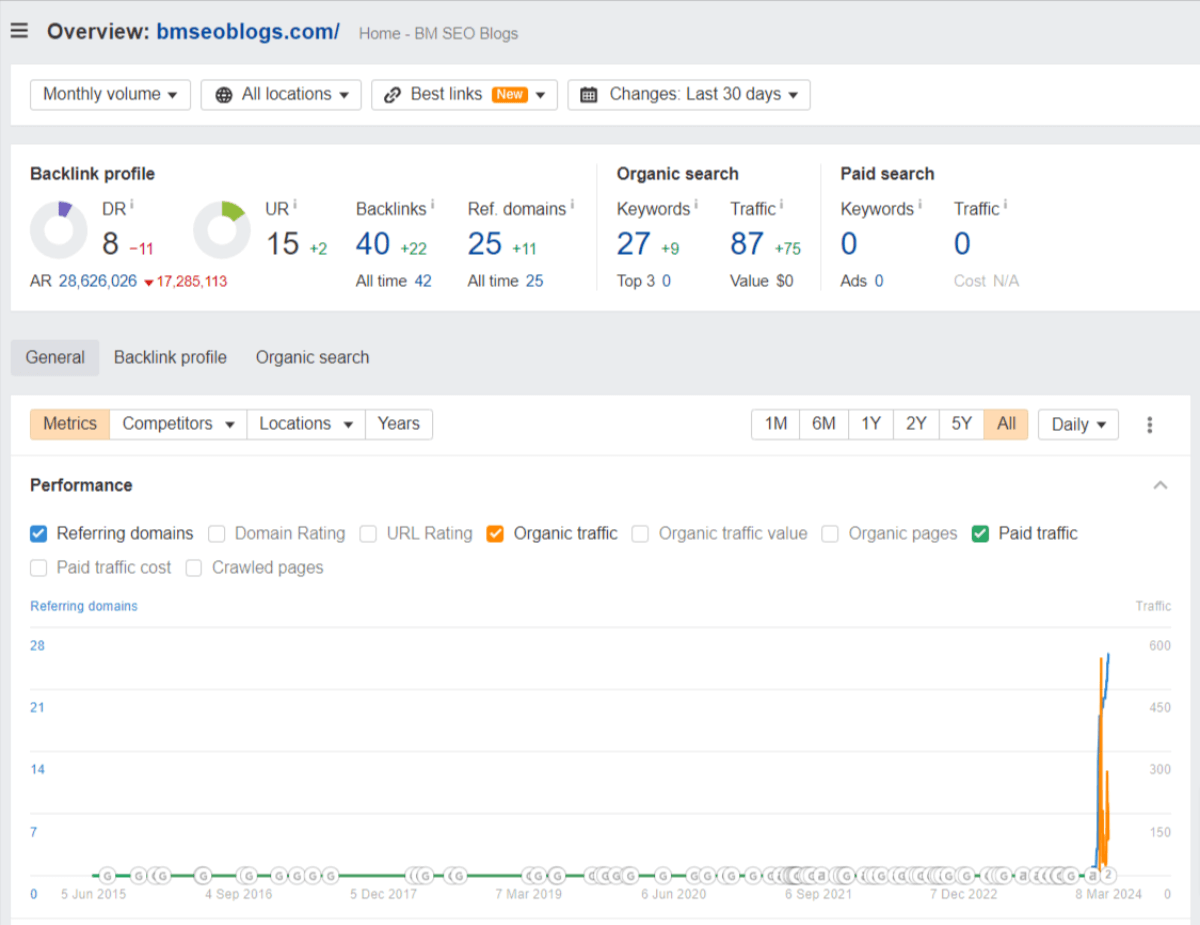
Task: Click the Paid search Traffic info icon
Action: (x=1006, y=204)
